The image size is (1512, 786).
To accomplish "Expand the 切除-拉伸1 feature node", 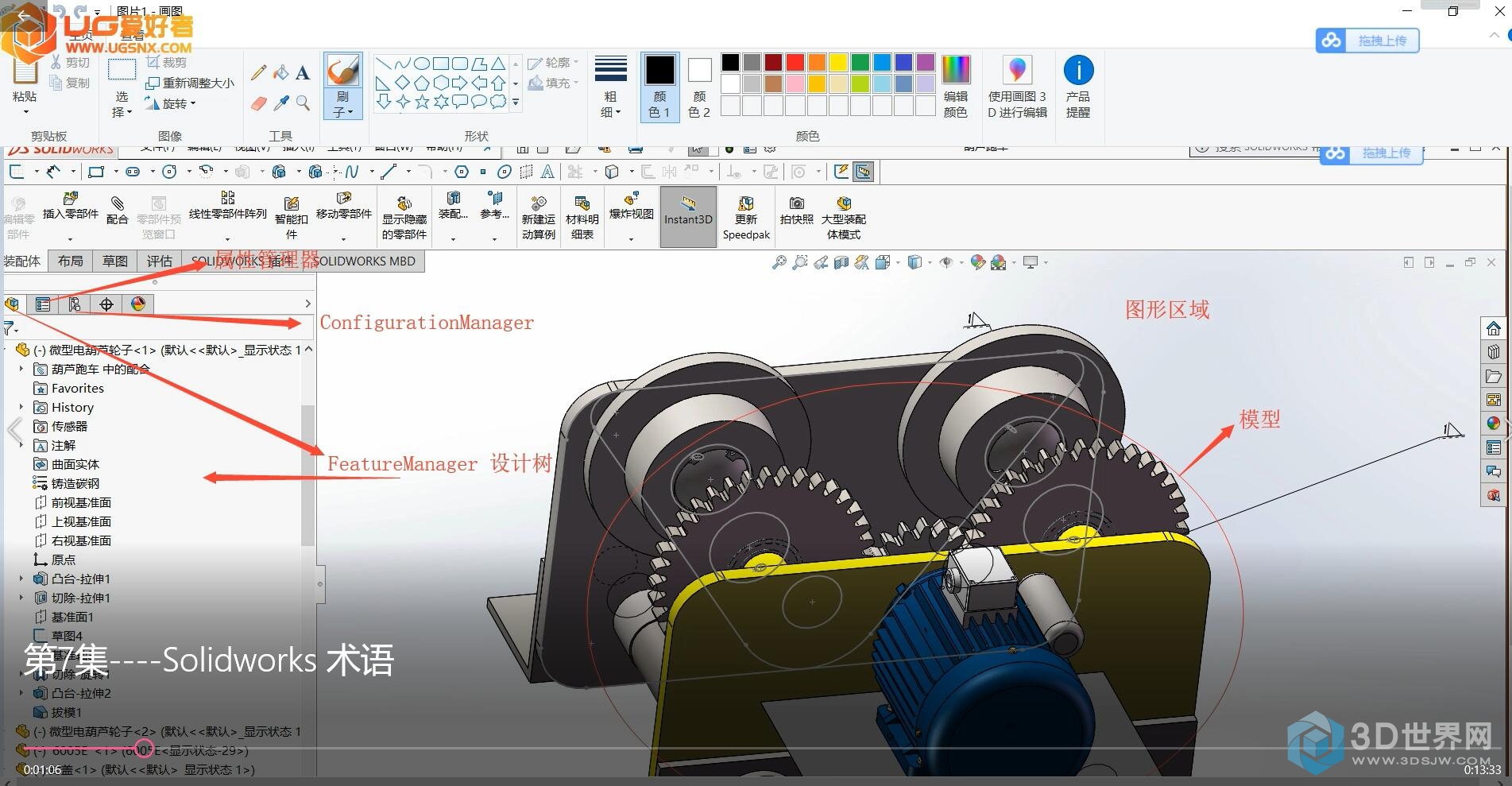I will [x=21, y=598].
